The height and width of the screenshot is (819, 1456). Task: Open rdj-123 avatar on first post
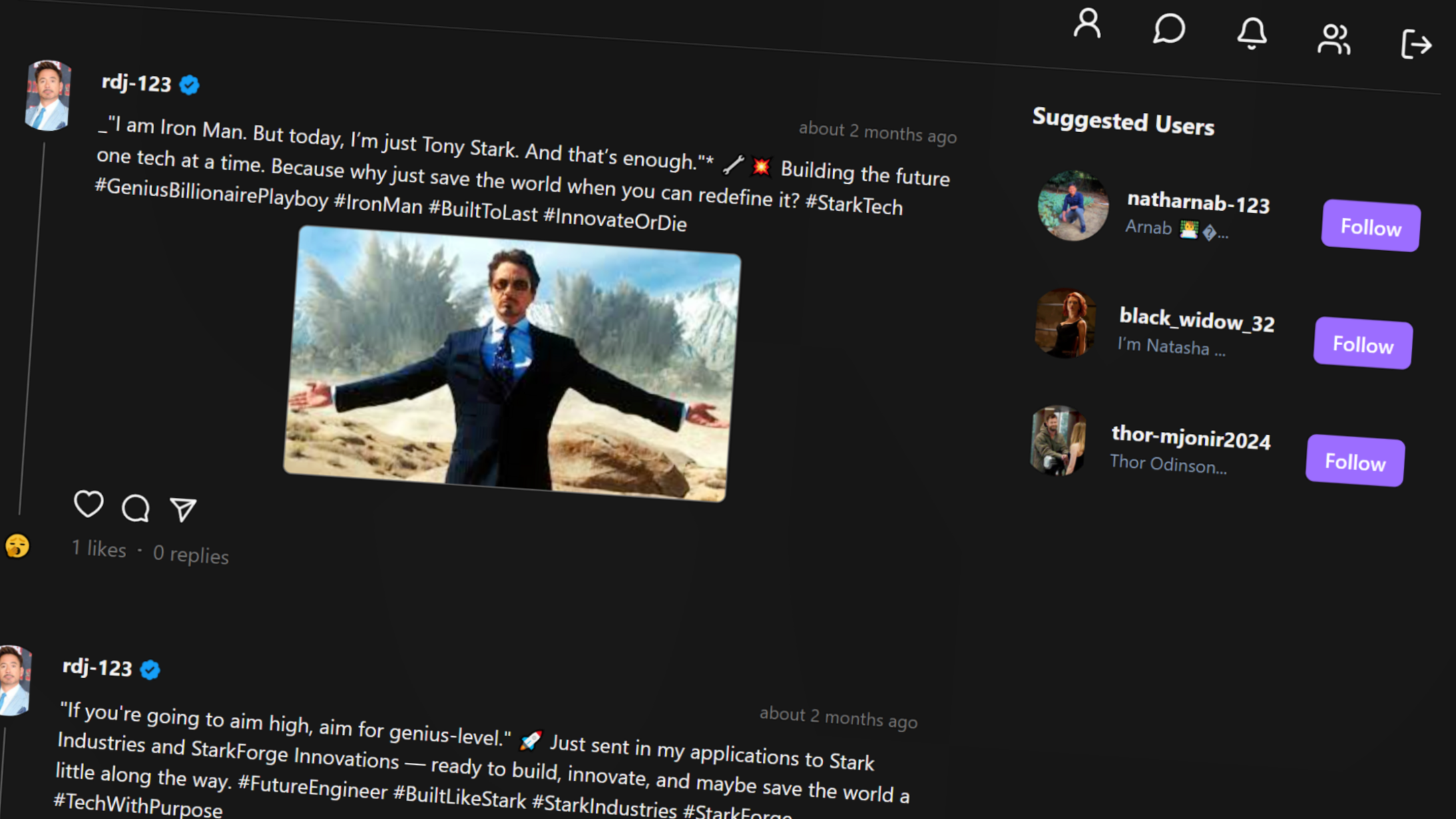47,95
